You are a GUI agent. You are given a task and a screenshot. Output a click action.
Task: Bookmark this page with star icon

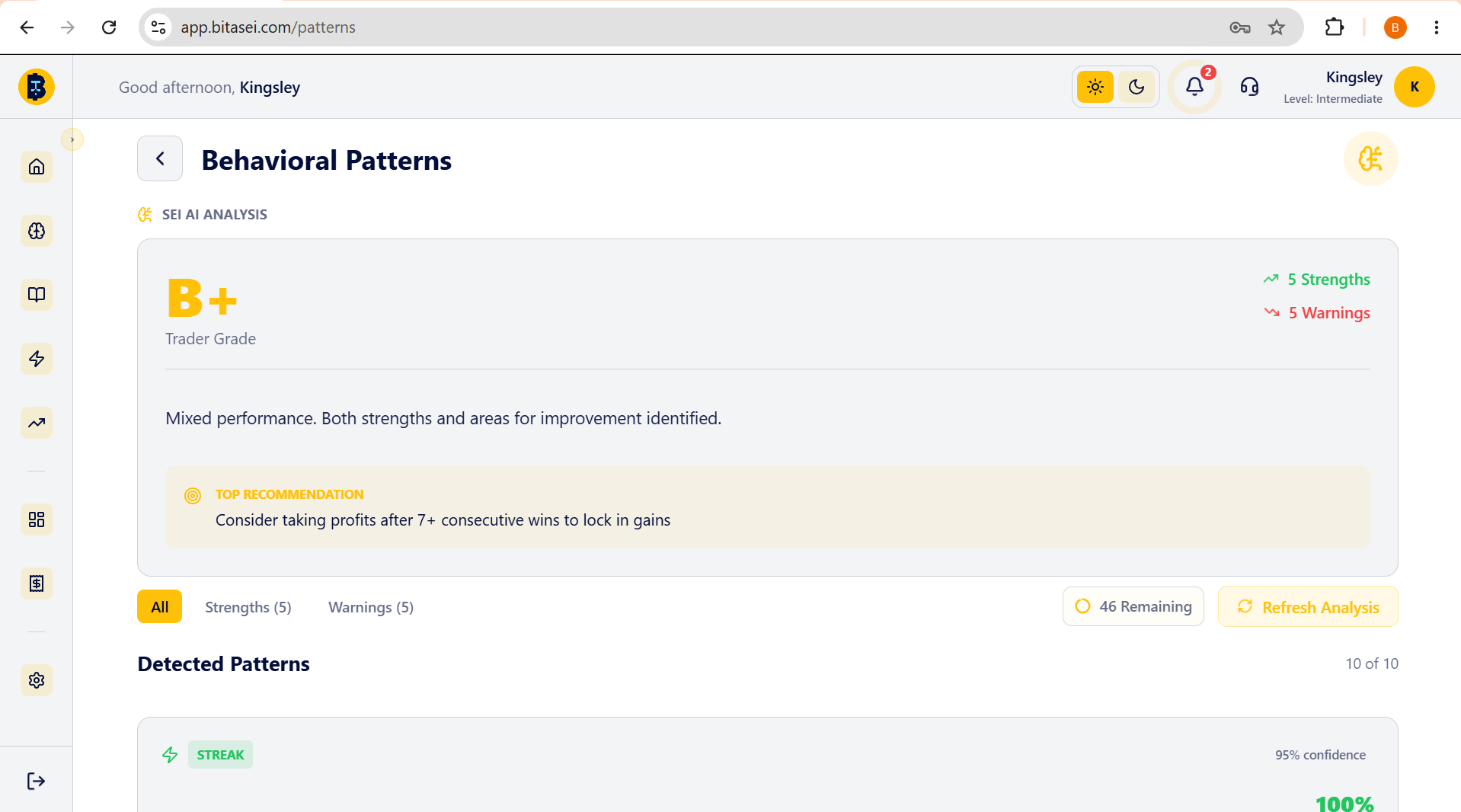point(1277,27)
